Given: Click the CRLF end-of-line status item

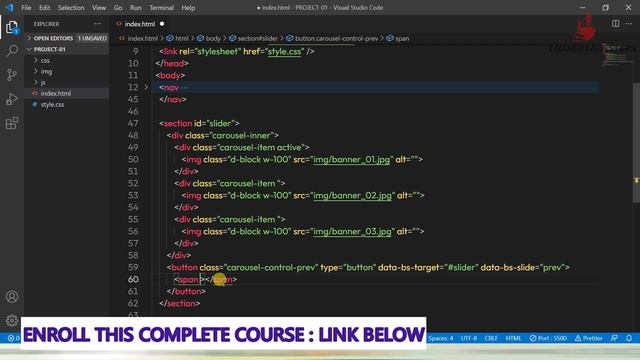Looking at the screenshot, I should coord(491,338).
